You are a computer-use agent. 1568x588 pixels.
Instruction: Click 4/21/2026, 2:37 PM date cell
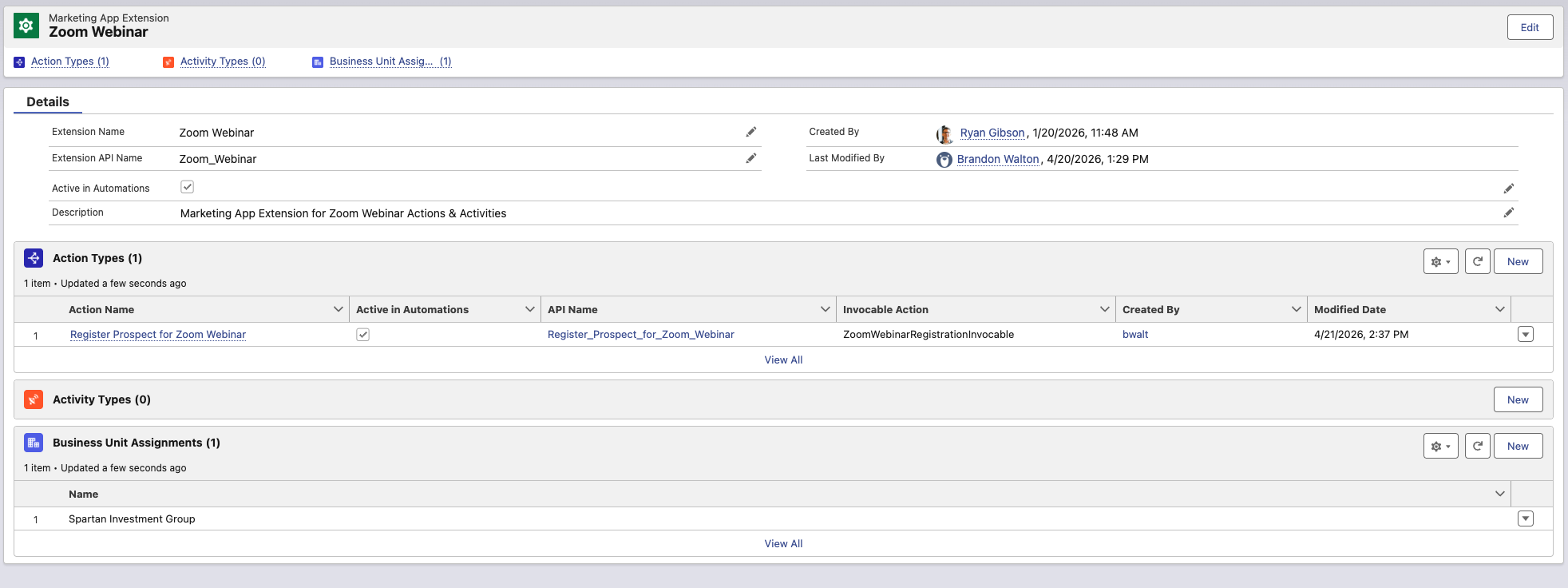pyautogui.click(x=1361, y=335)
